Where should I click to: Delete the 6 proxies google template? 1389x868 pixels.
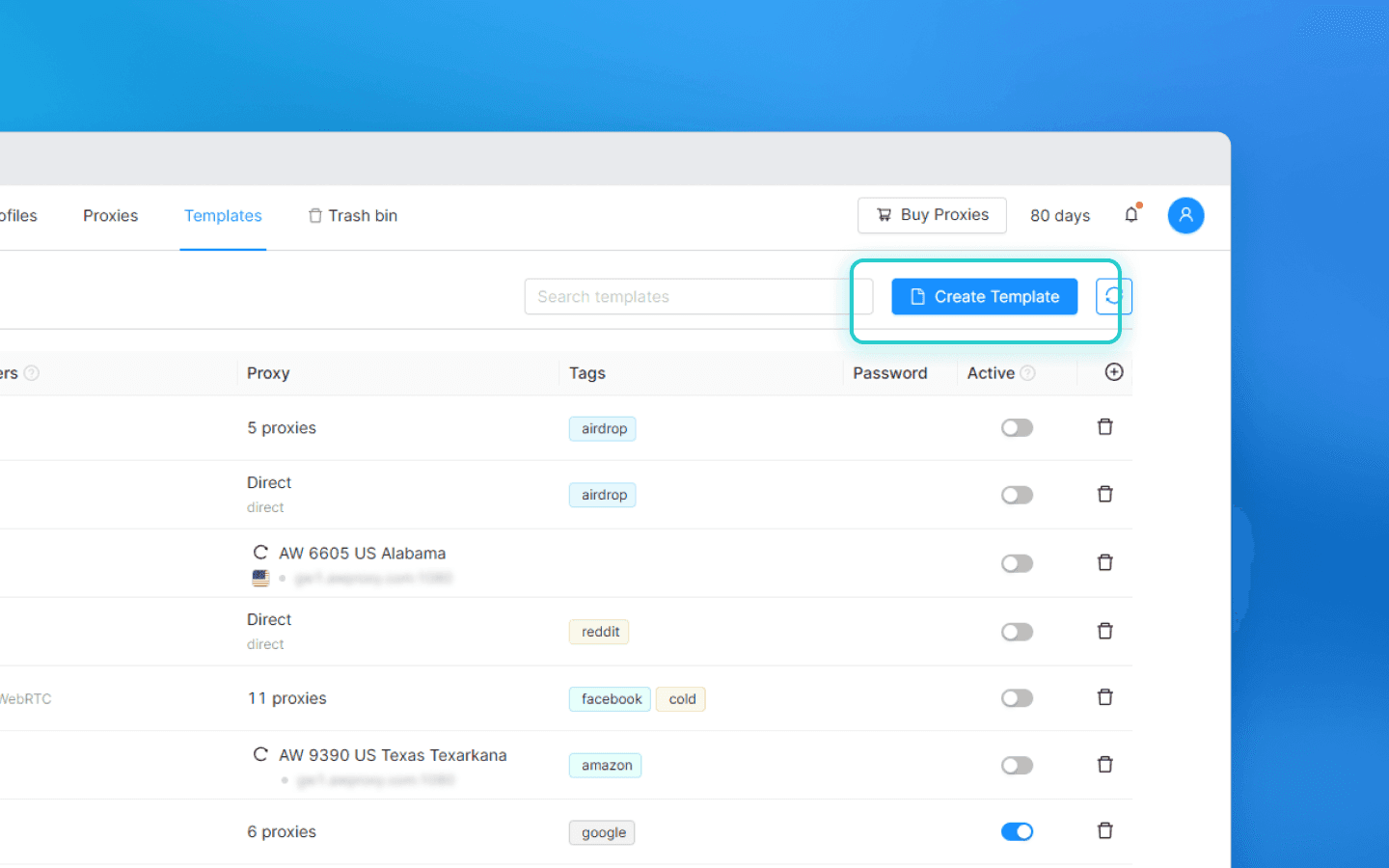[1105, 831]
